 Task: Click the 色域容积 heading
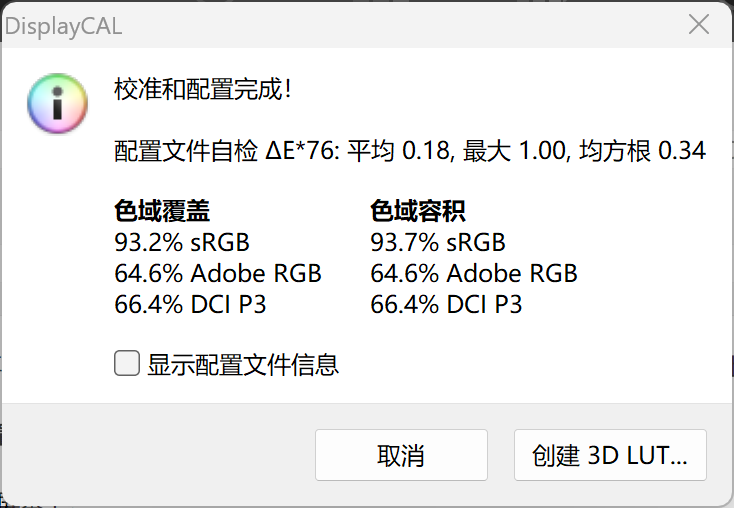(418, 212)
